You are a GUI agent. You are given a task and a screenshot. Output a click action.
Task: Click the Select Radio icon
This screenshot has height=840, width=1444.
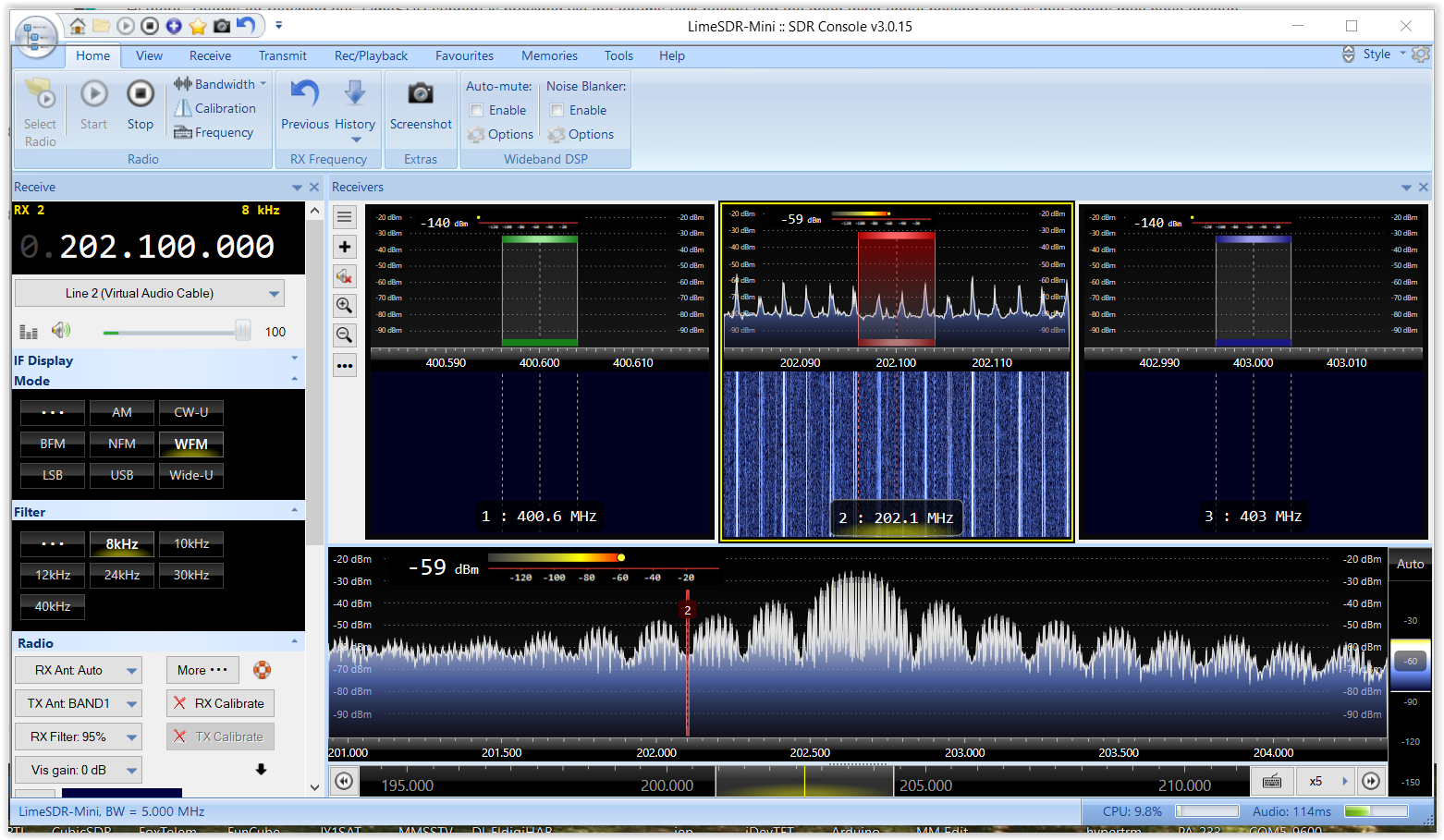40,94
